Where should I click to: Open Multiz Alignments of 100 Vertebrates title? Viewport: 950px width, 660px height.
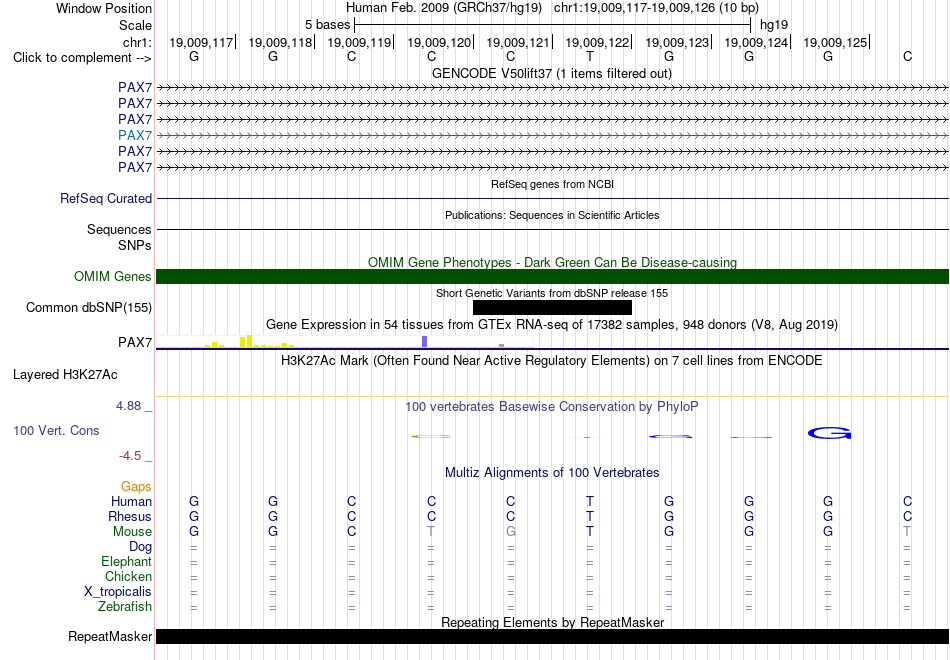click(552, 473)
